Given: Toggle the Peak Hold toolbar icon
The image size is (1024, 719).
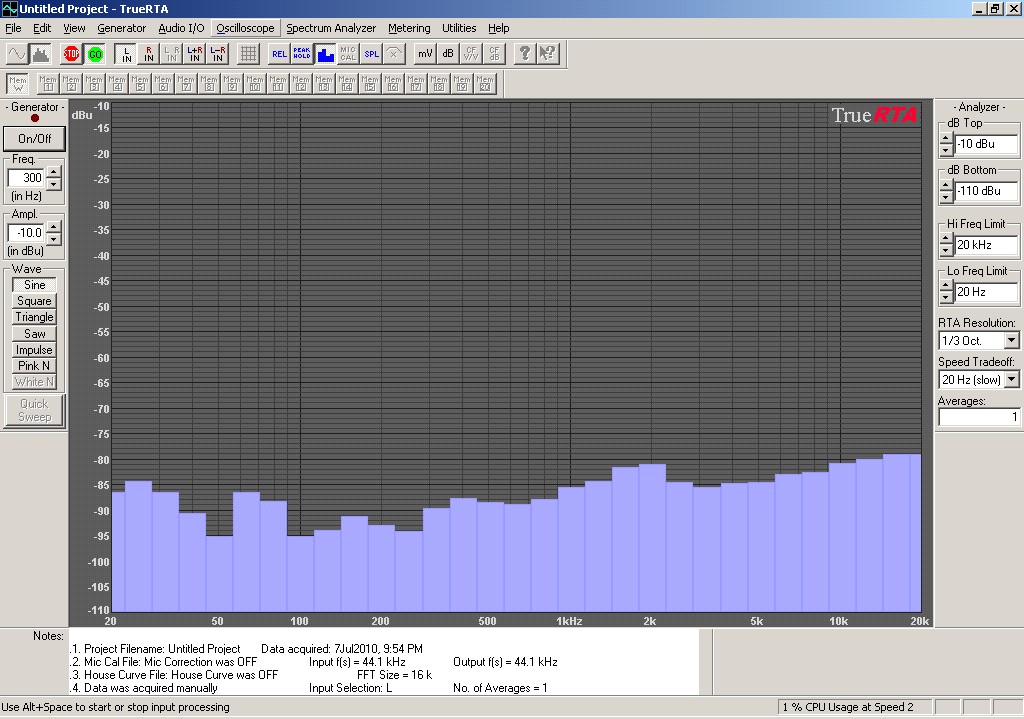Looking at the screenshot, I should [302, 54].
